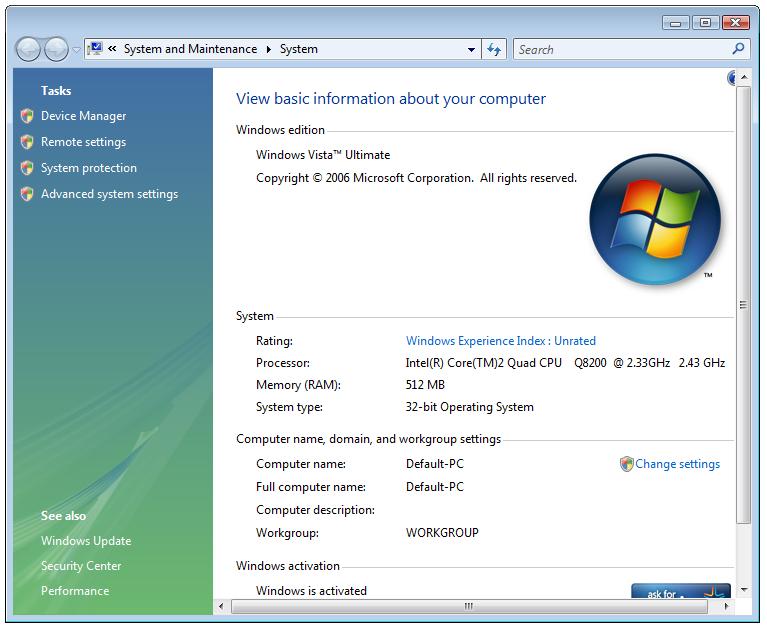Open the address bar history dropdown
Image resolution: width=767 pixels, height=630 pixels.
(471, 49)
